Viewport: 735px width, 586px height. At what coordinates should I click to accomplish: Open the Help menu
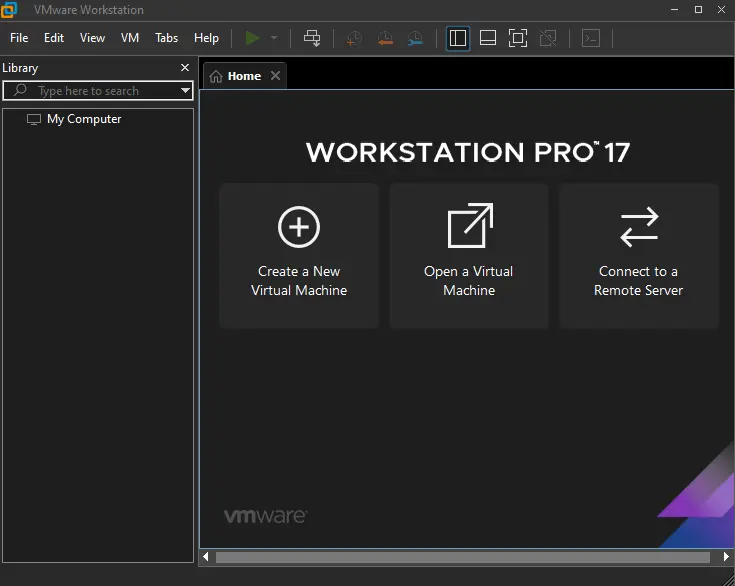206,38
